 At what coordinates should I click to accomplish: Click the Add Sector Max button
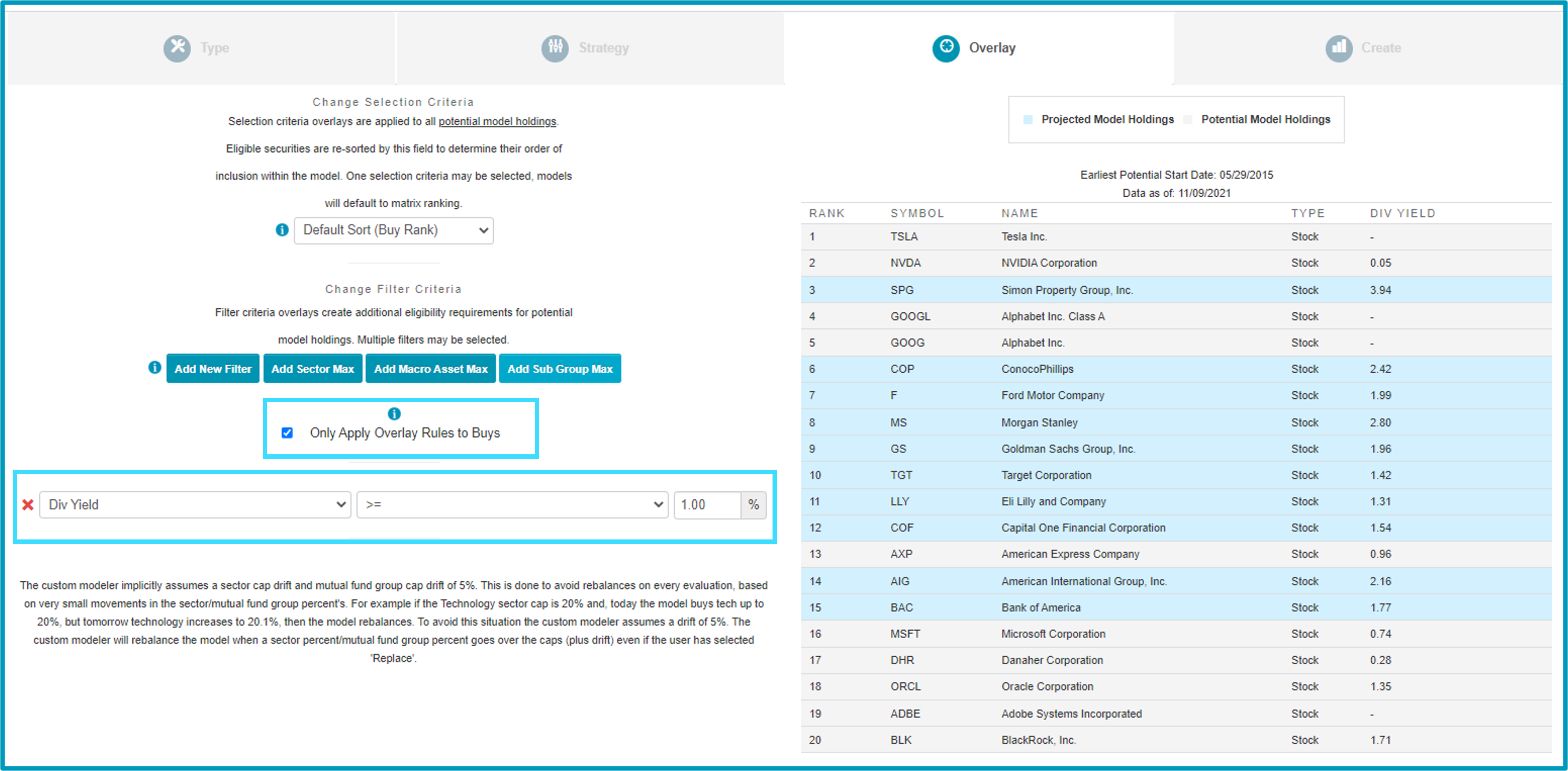[313, 368]
